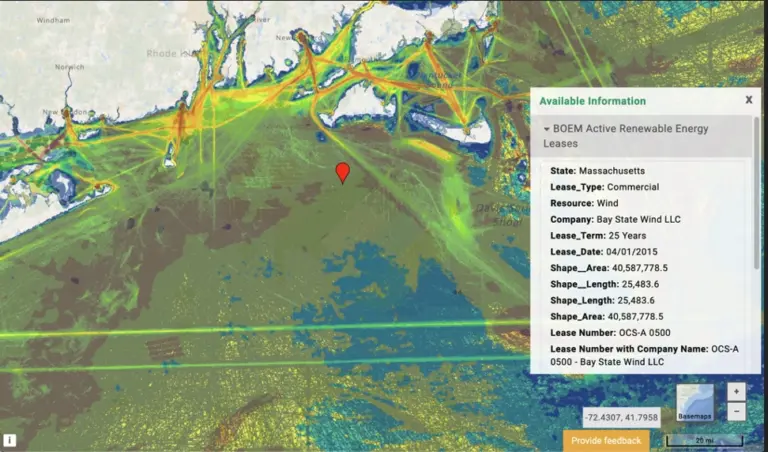Click the Provide feedback button
Image resolution: width=768 pixels, height=452 pixels.
click(x=606, y=441)
